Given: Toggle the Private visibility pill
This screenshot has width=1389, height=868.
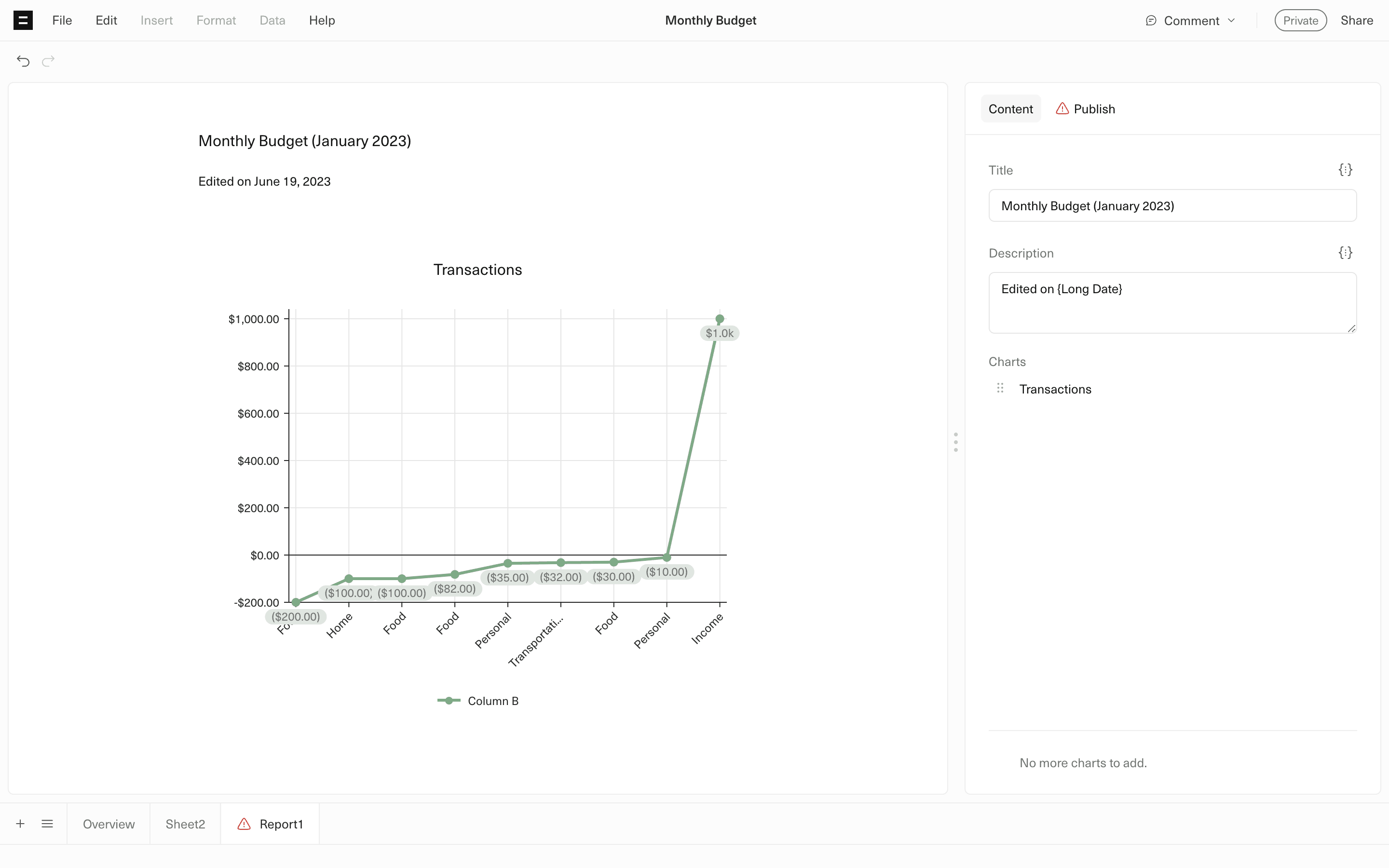Looking at the screenshot, I should click(1300, 21).
